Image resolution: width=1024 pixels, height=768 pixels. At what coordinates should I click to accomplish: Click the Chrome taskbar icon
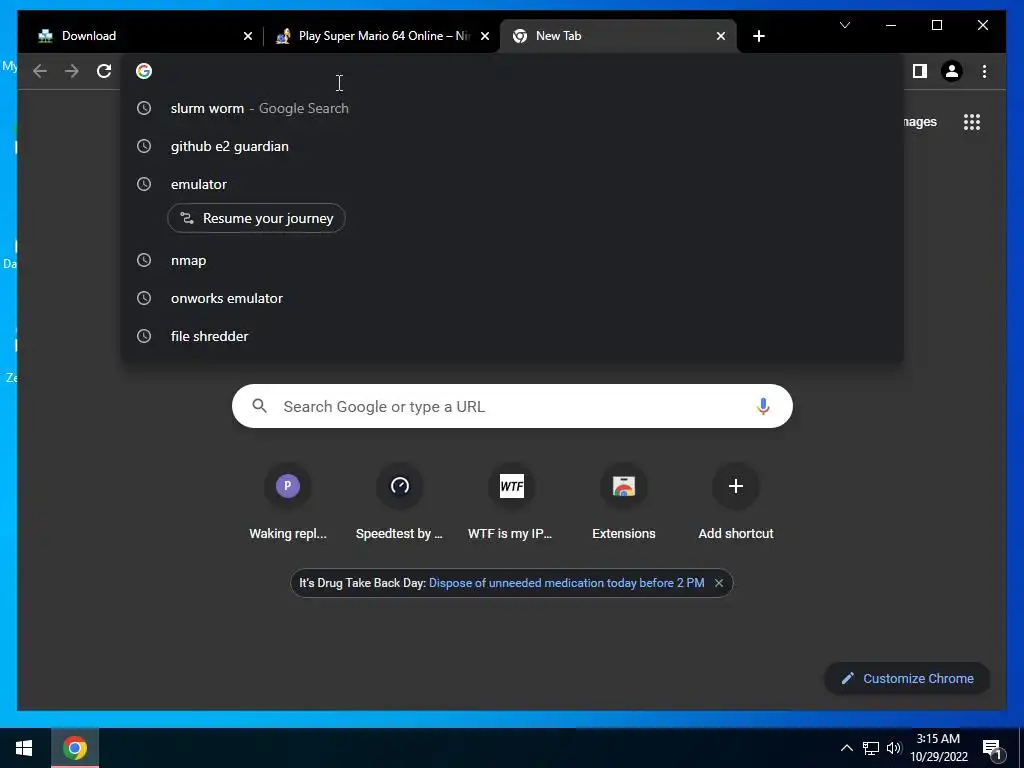click(x=75, y=748)
